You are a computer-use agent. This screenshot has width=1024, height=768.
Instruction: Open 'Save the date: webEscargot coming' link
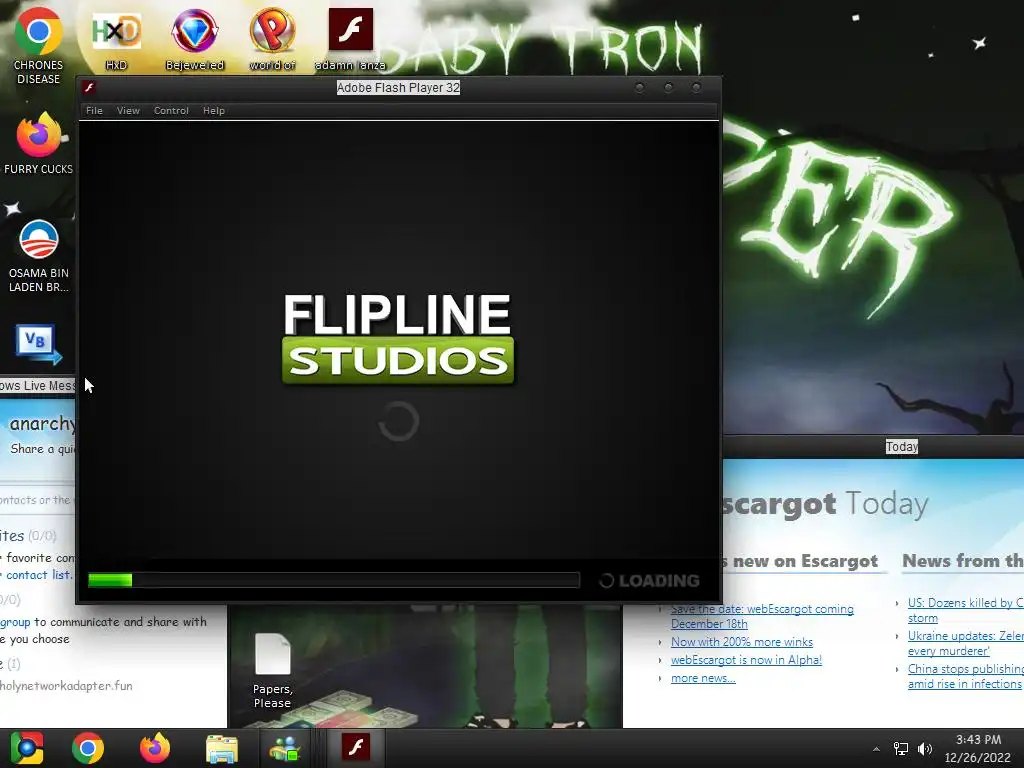coord(762,616)
